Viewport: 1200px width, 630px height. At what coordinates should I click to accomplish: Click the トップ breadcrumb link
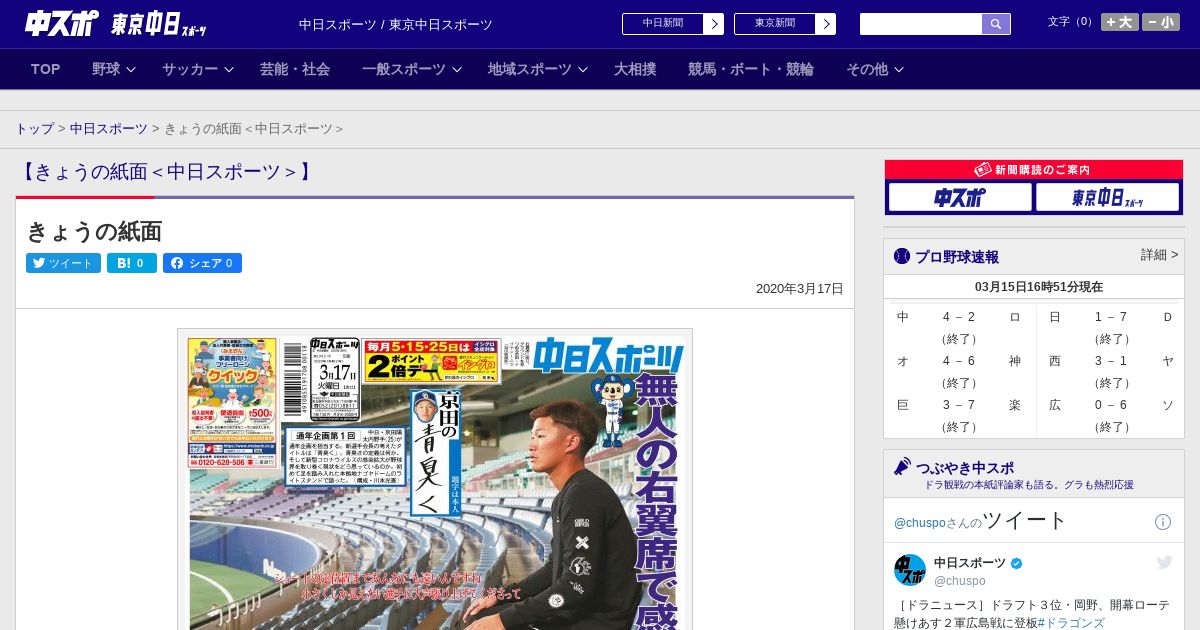click(x=34, y=129)
